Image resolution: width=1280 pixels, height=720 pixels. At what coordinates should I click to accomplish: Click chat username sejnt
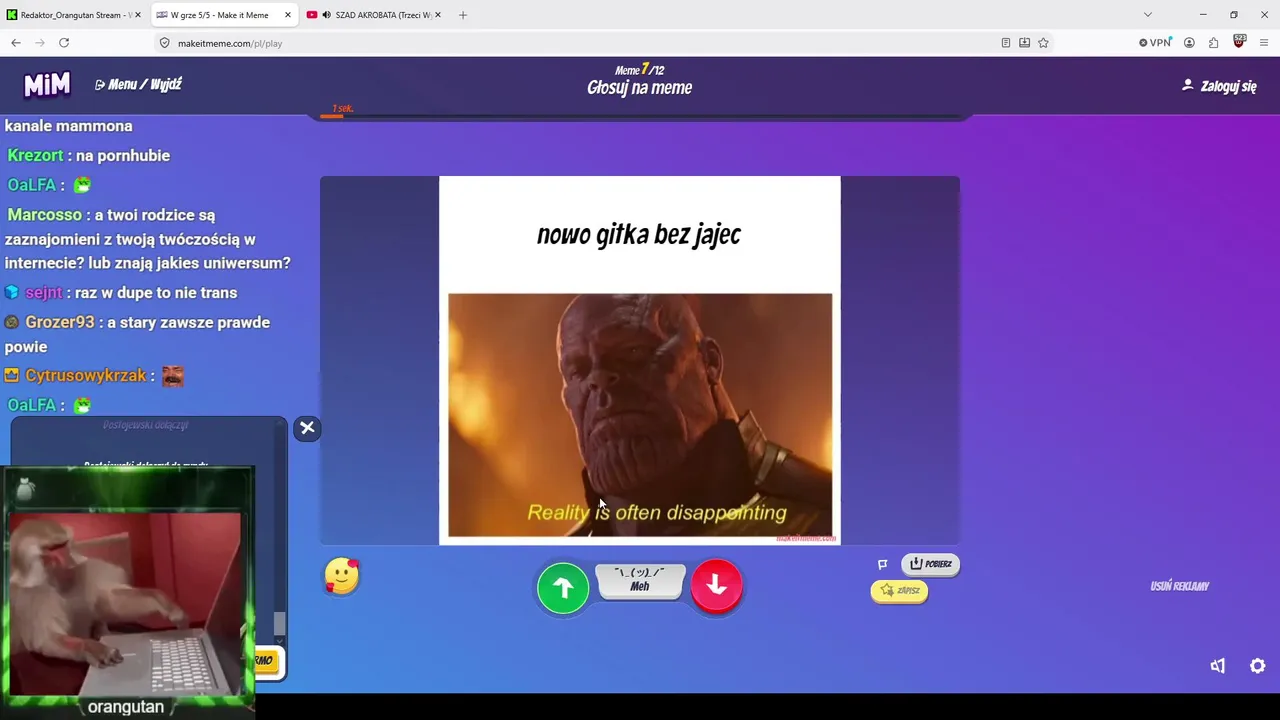click(44, 293)
